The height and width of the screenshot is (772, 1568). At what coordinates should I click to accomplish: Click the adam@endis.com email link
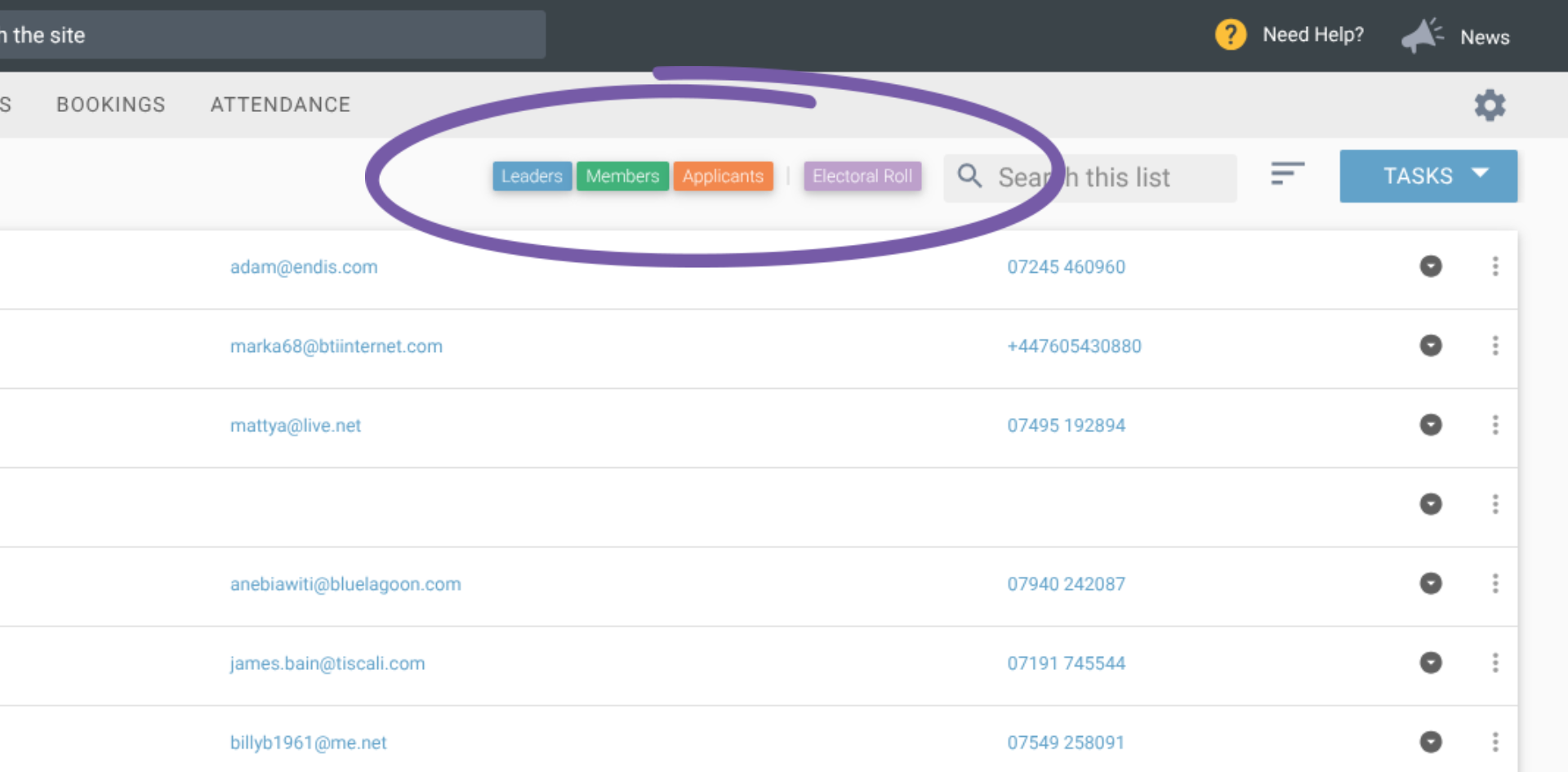coord(304,267)
